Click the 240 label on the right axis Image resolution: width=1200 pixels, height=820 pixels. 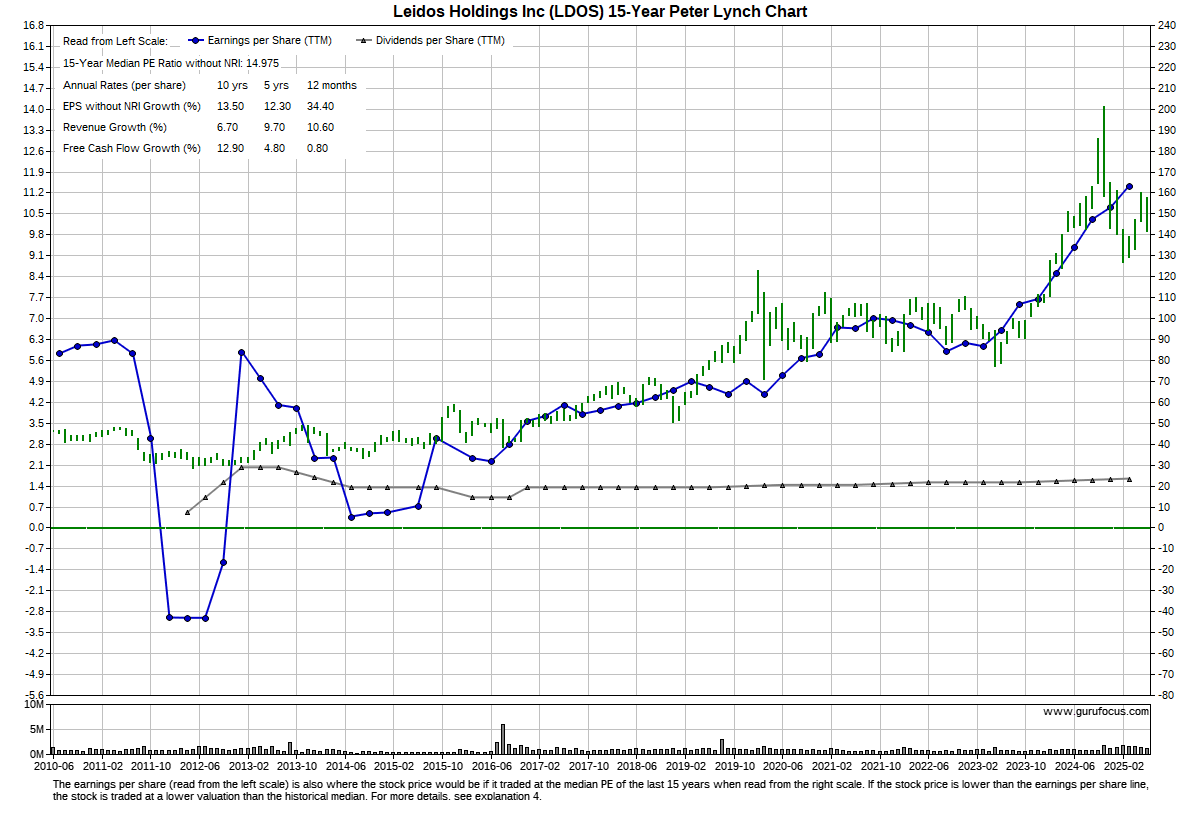point(1167,25)
